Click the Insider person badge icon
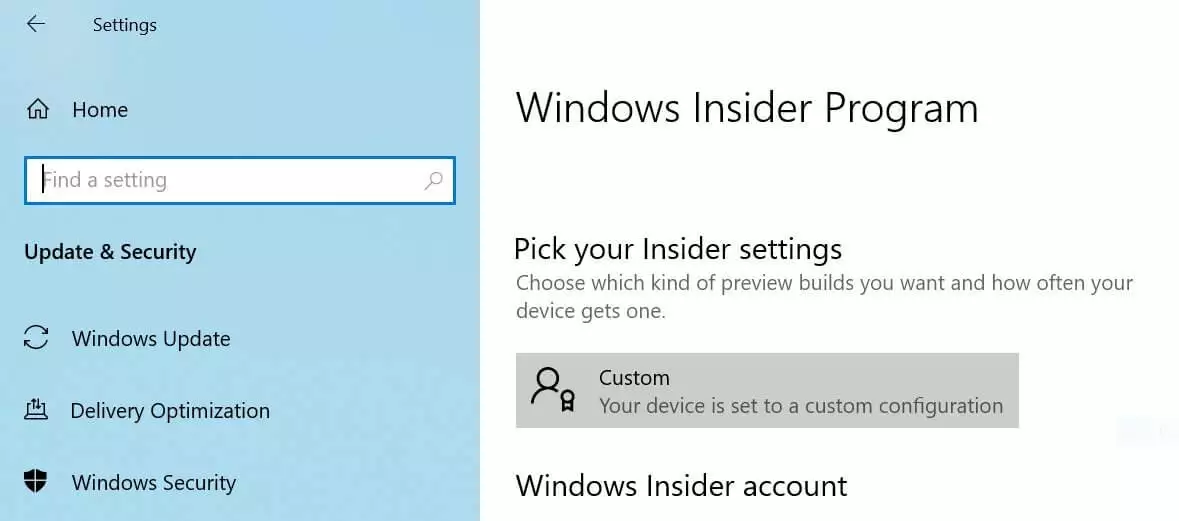Image resolution: width=1179 pixels, height=521 pixels. coord(553,389)
